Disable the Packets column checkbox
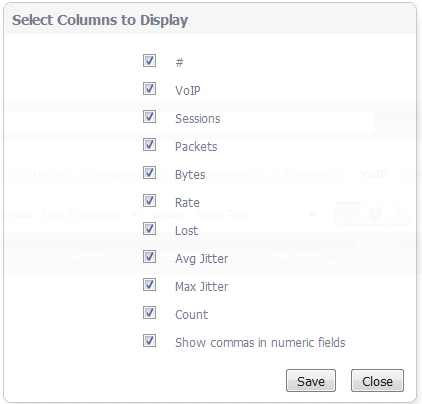 [x=149, y=145]
